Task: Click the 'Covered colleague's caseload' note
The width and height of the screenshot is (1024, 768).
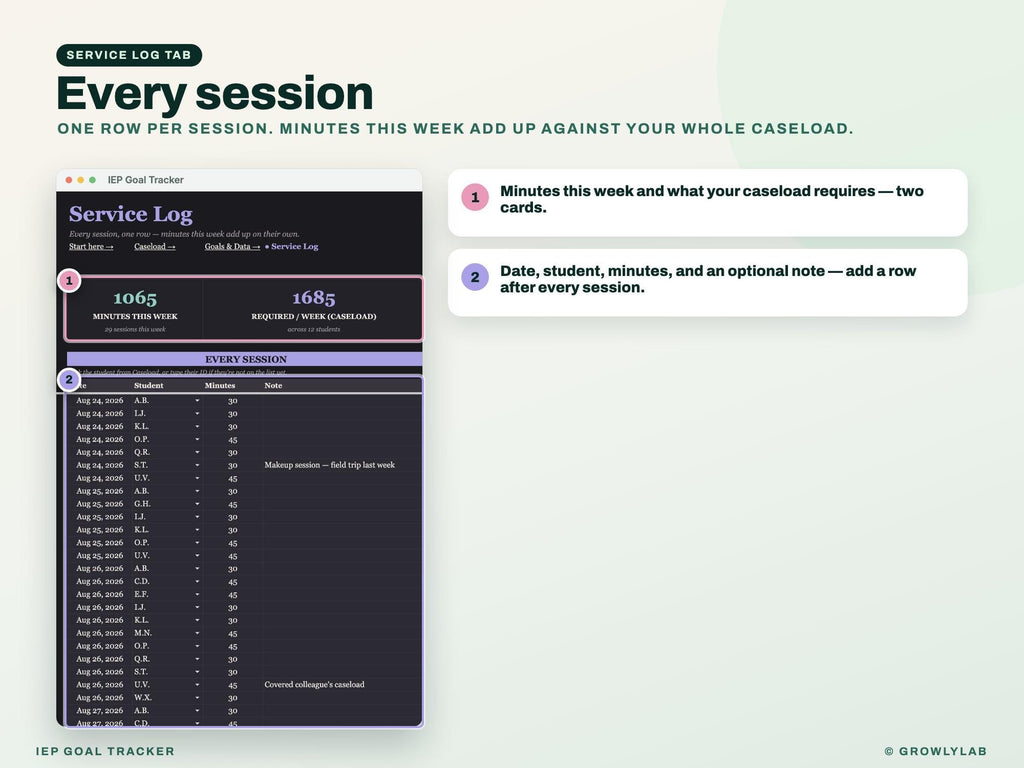Action: [x=314, y=684]
